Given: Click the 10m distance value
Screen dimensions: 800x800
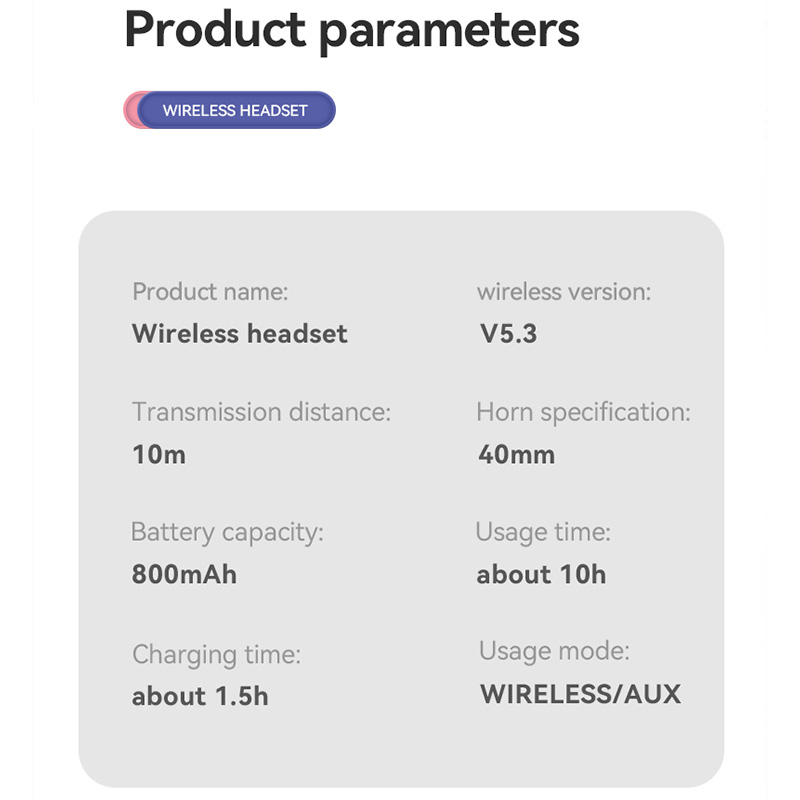Looking at the screenshot, I should click(x=159, y=455).
